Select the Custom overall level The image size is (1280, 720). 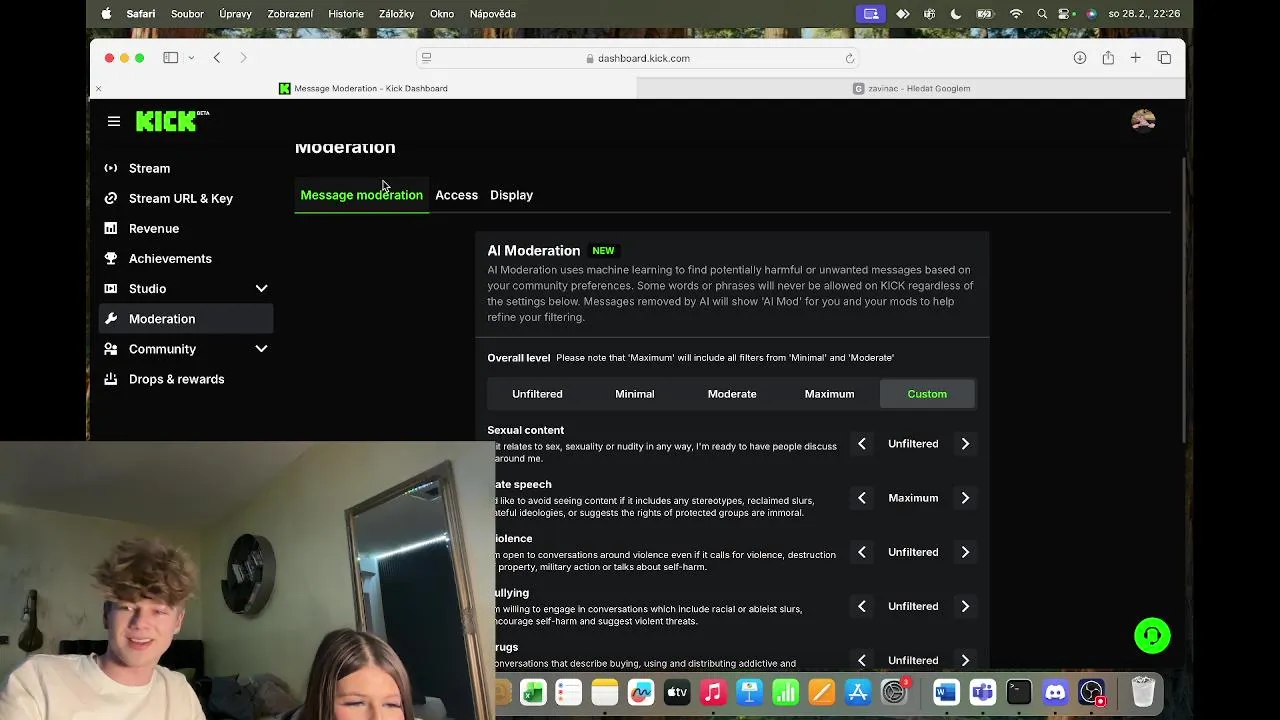pos(927,394)
